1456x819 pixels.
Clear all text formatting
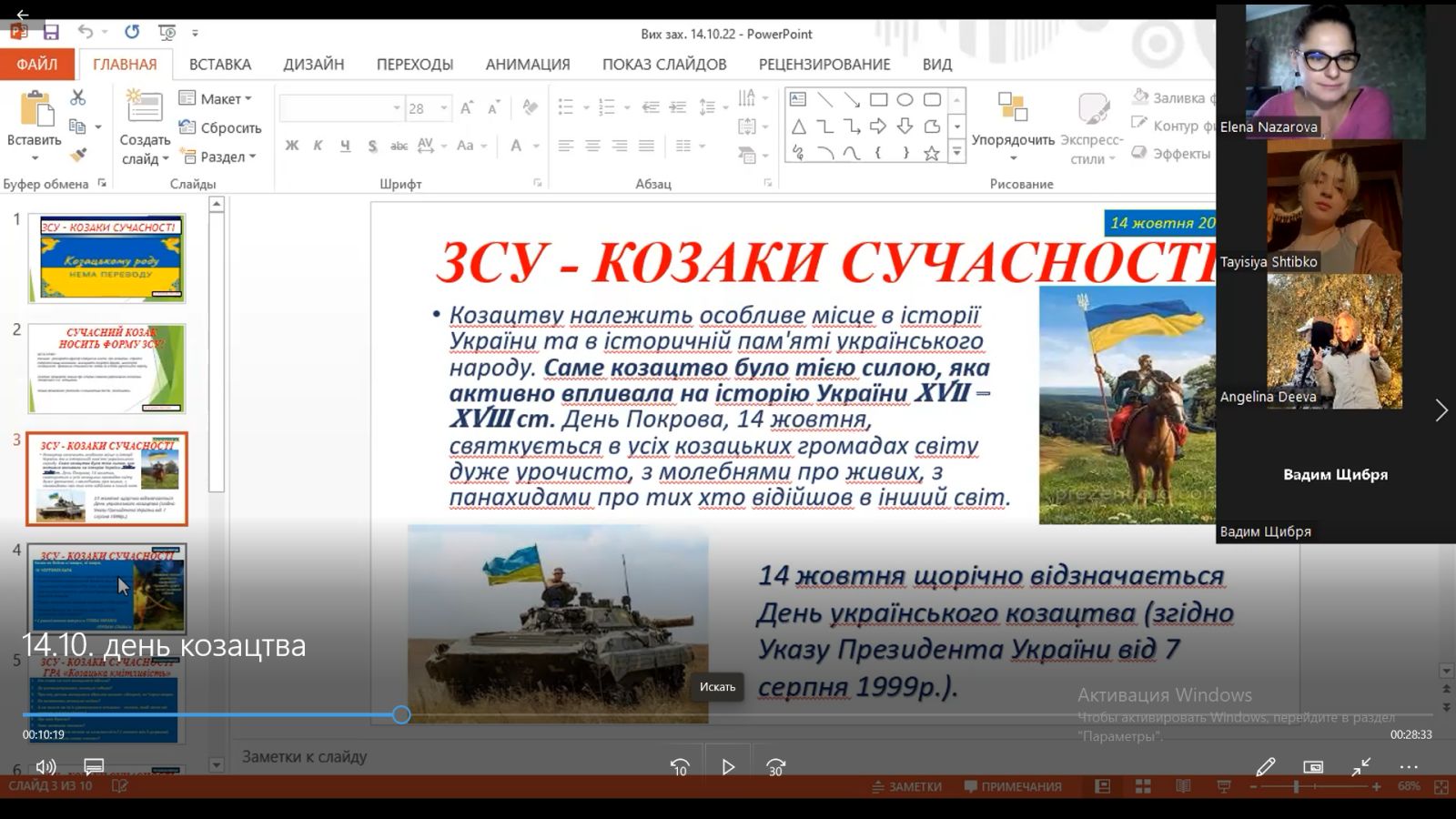pos(530,108)
